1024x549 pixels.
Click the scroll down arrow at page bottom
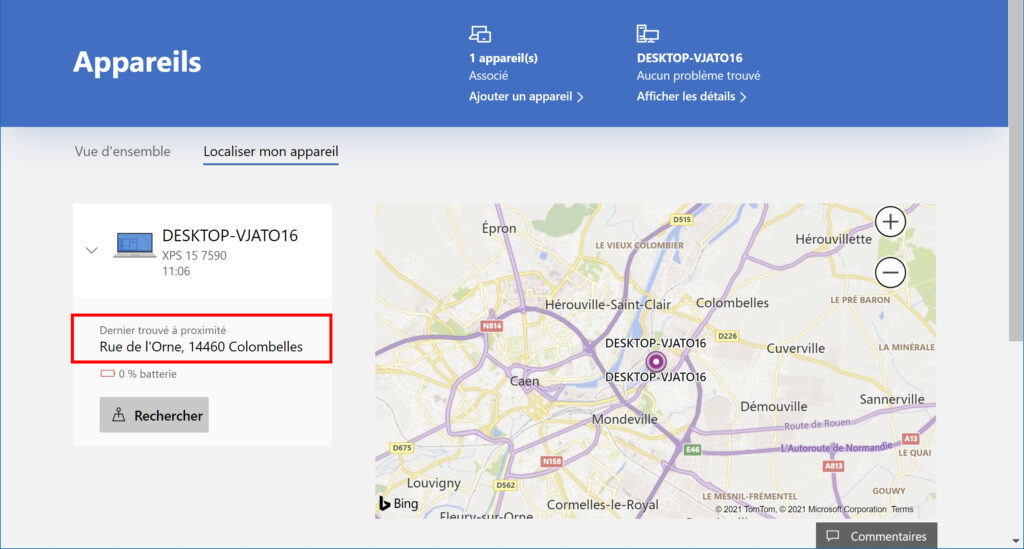coord(1016,541)
